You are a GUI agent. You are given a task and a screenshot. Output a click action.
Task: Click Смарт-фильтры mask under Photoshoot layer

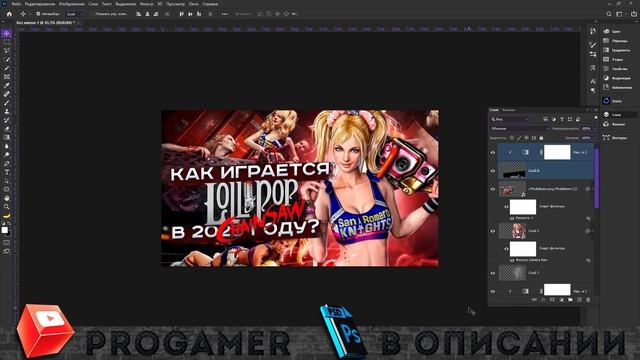523,207
